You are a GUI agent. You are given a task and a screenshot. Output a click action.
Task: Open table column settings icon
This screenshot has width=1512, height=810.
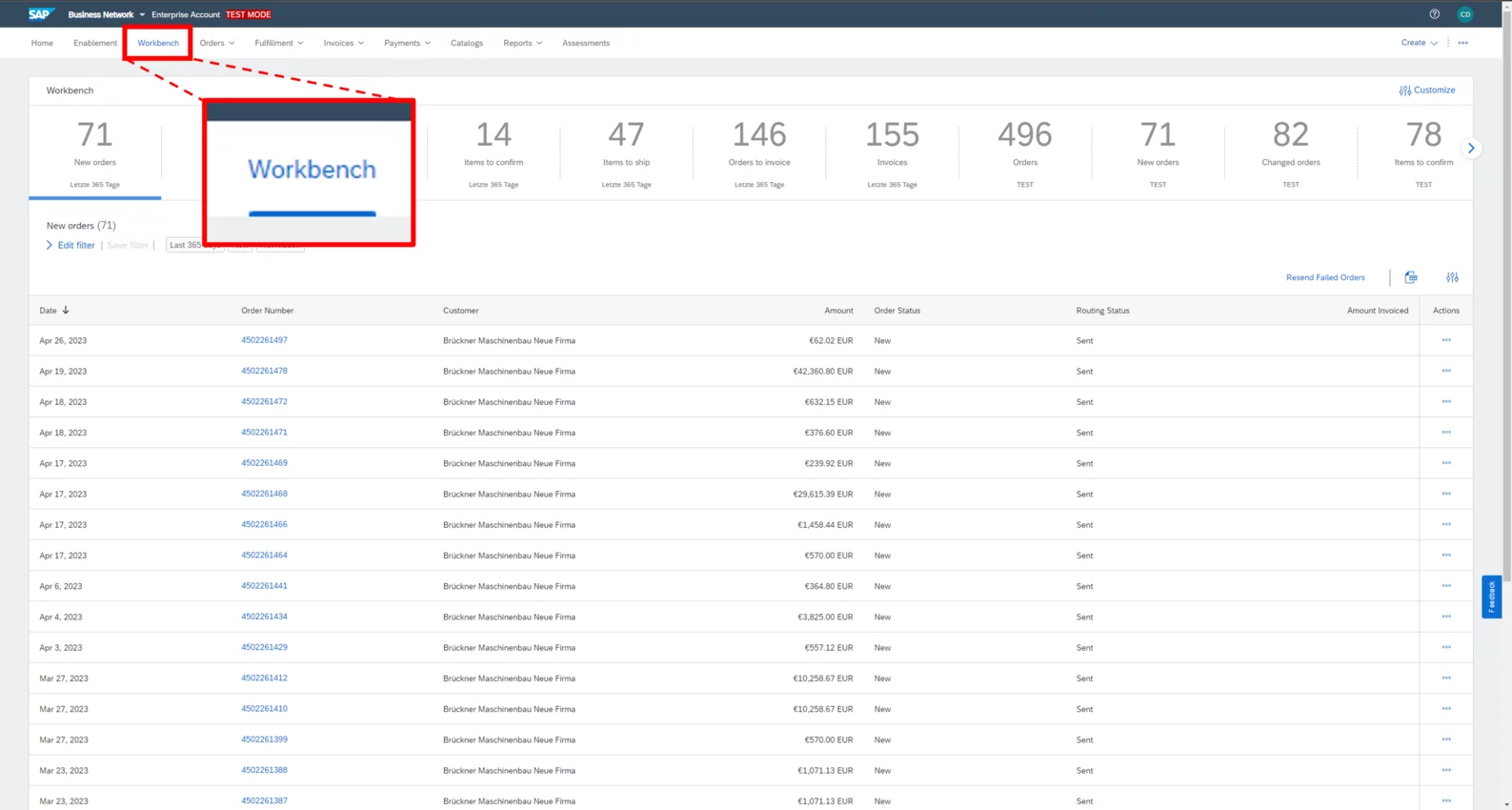click(x=1452, y=277)
